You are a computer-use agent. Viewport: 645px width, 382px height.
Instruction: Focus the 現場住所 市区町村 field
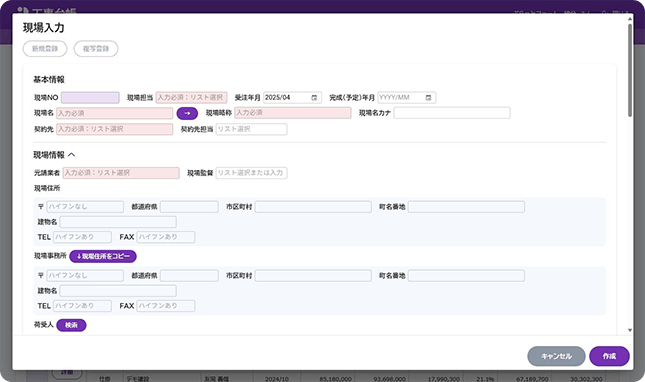[x=313, y=206]
